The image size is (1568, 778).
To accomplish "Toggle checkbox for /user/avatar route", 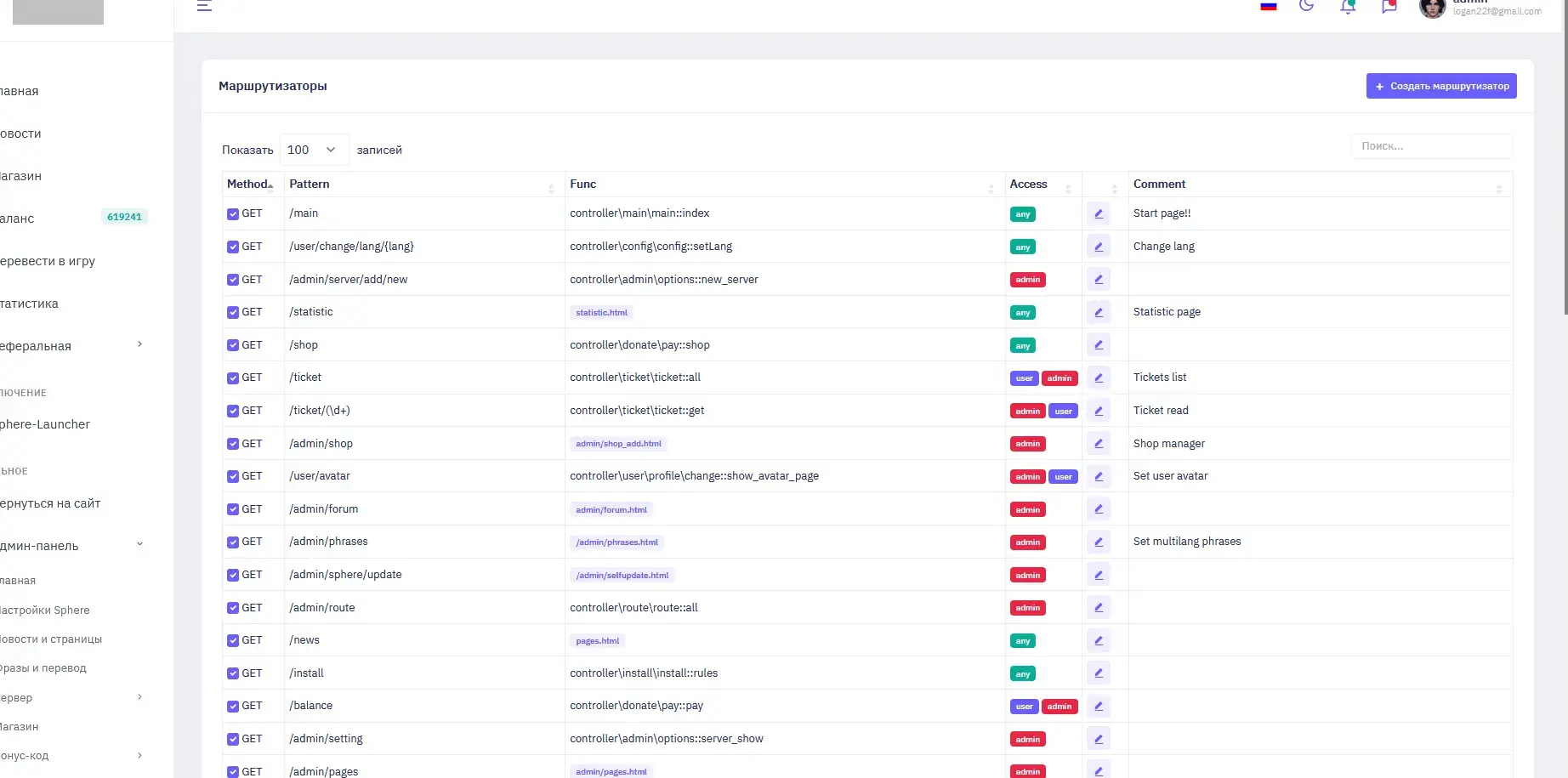I will tap(233, 476).
